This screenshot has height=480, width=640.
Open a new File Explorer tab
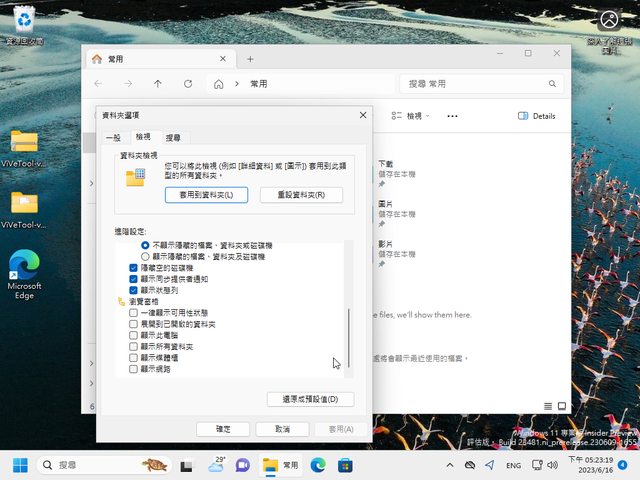[x=250, y=59]
